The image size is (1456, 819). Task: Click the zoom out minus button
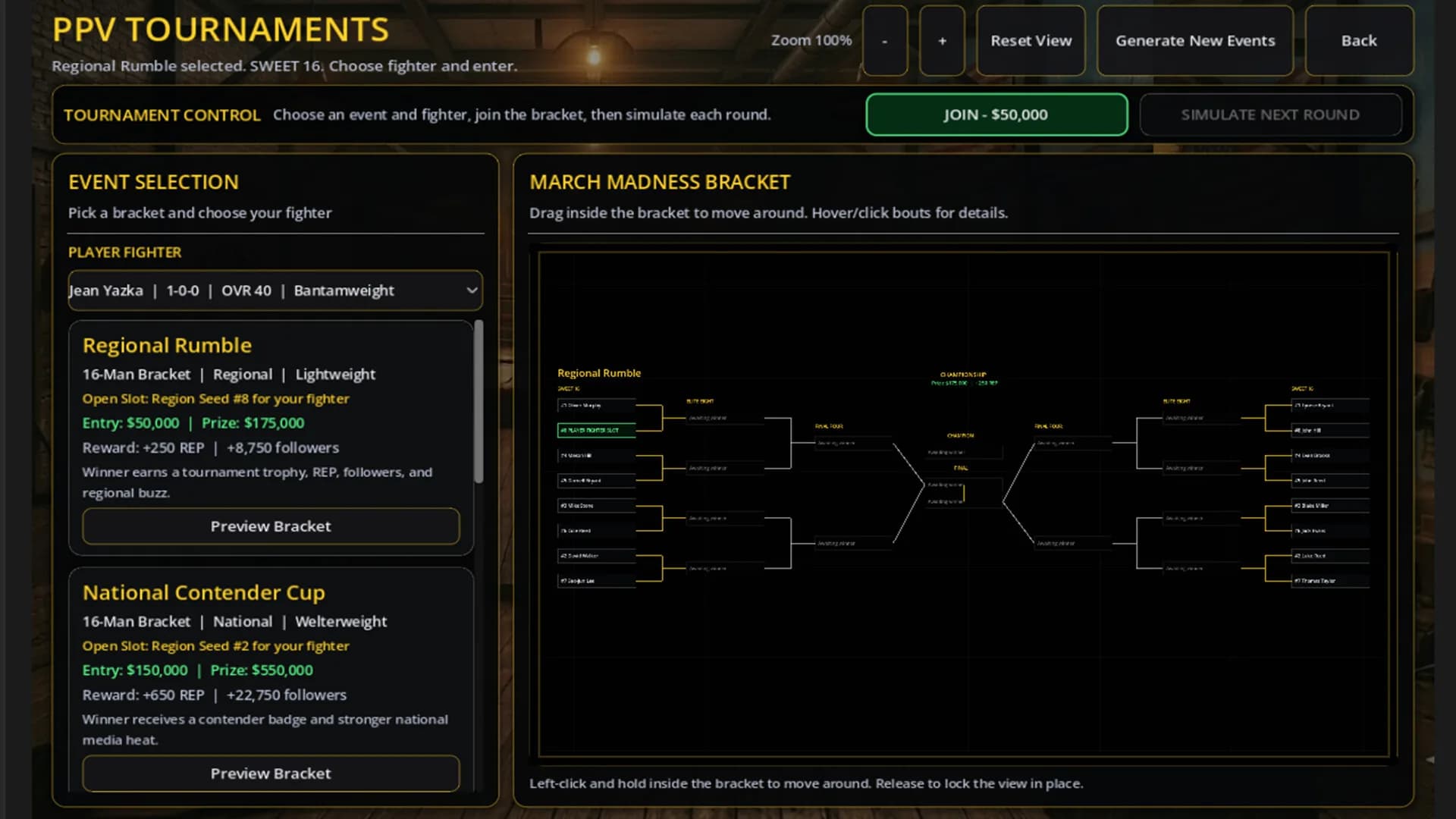pyautogui.click(x=885, y=41)
